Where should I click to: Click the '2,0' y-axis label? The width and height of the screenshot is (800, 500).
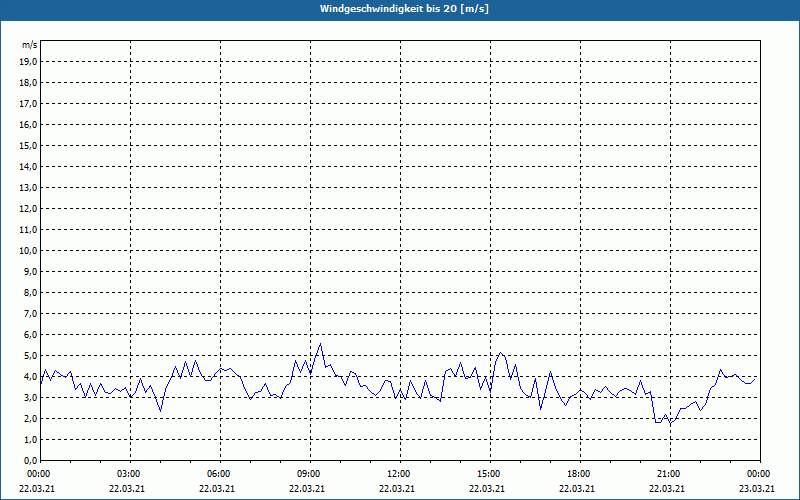coord(30,418)
